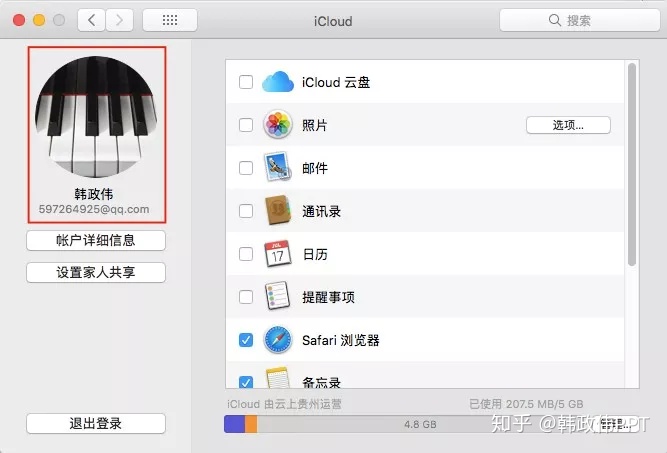Click the Contacts book icon

point(278,210)
